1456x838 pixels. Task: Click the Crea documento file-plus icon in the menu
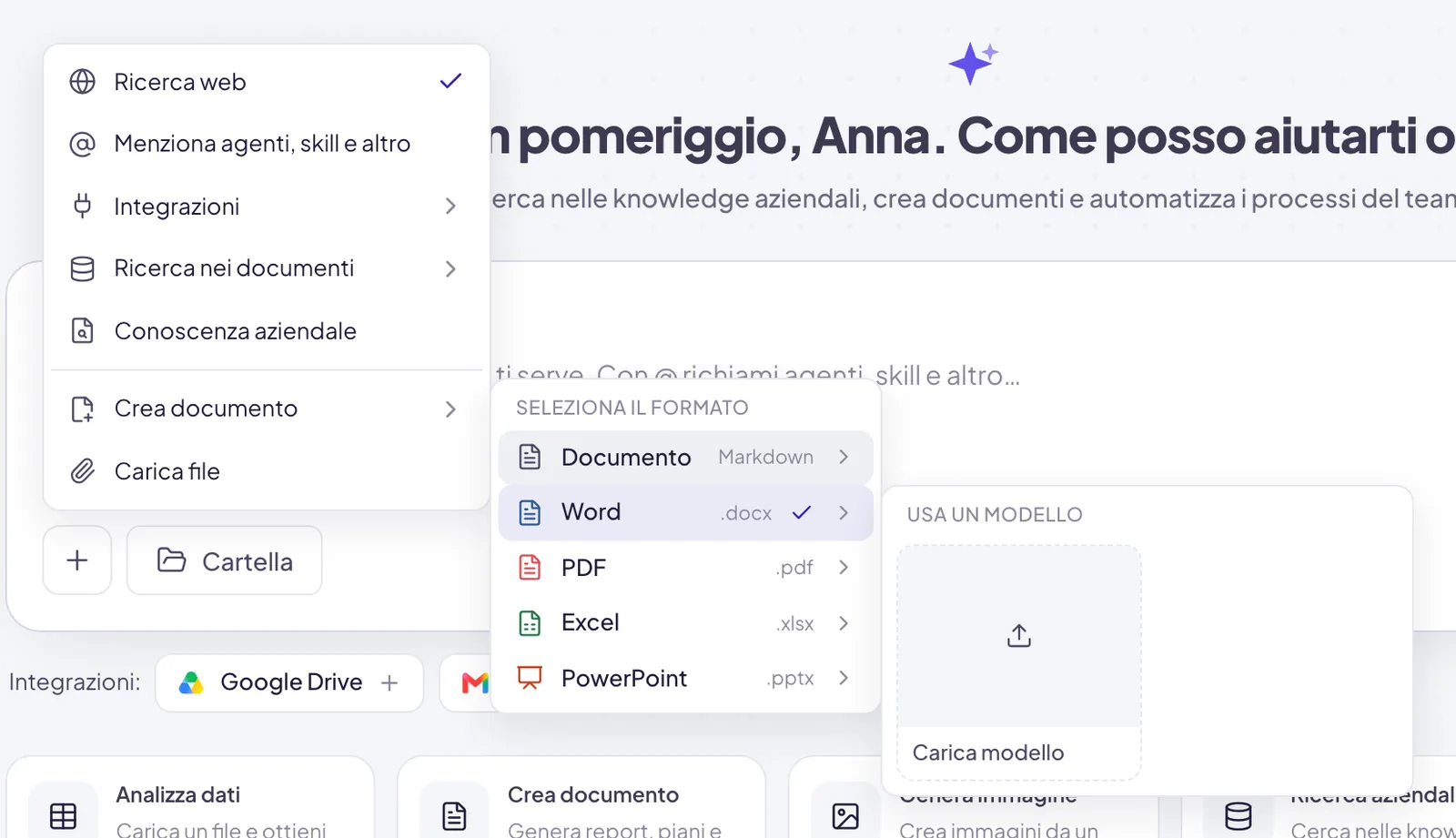(x=83, y=409)
